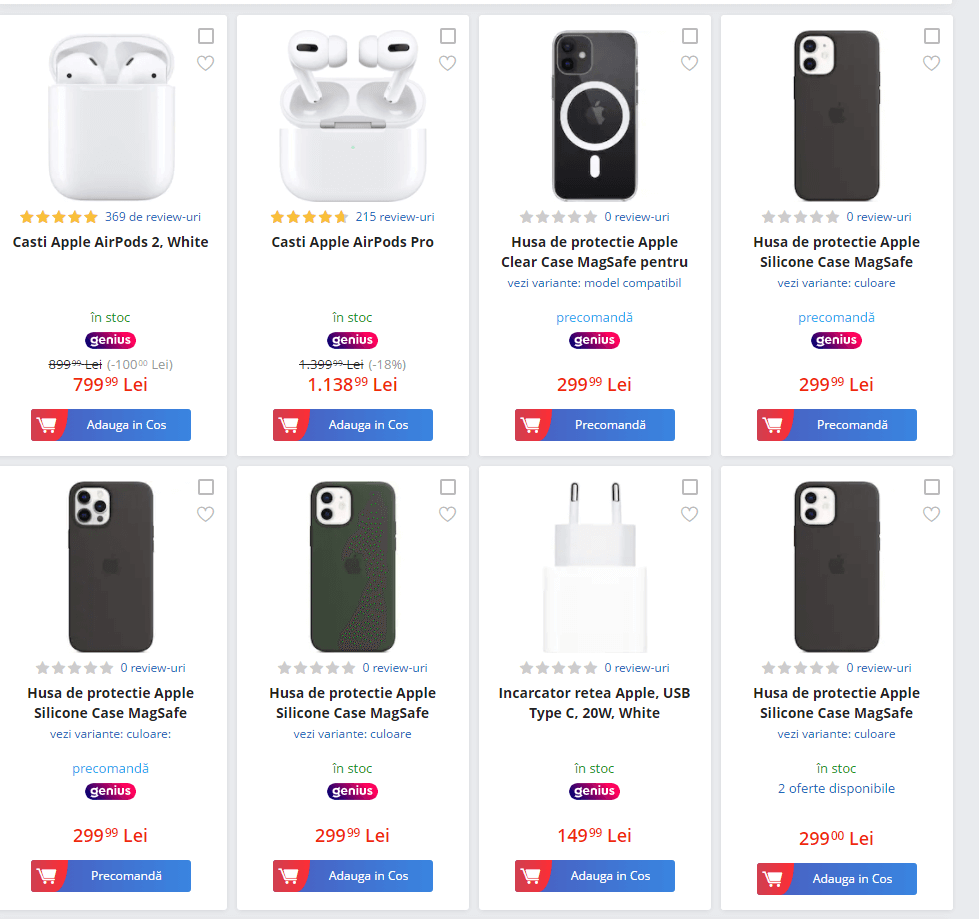Open the 'Casti Apple AirPods Pro' title link
The width and height of the screenshot is (979, 919).
pyautogui.click(x=352, y=242)
